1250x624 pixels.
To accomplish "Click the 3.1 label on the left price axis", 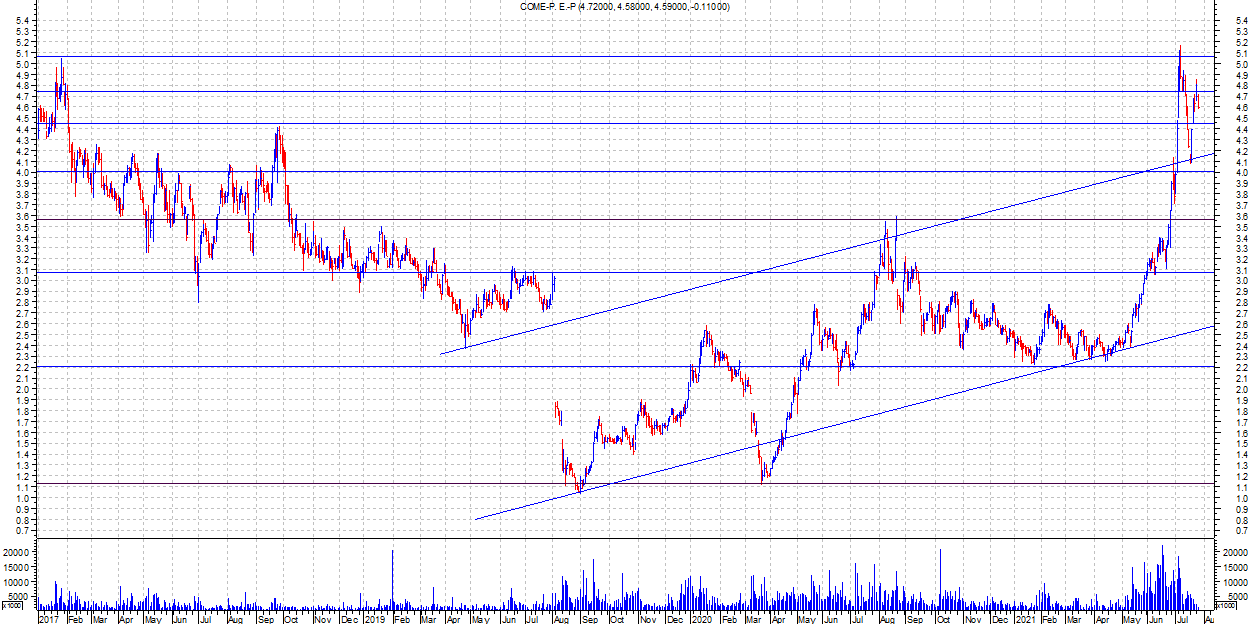I will point(24,271).
